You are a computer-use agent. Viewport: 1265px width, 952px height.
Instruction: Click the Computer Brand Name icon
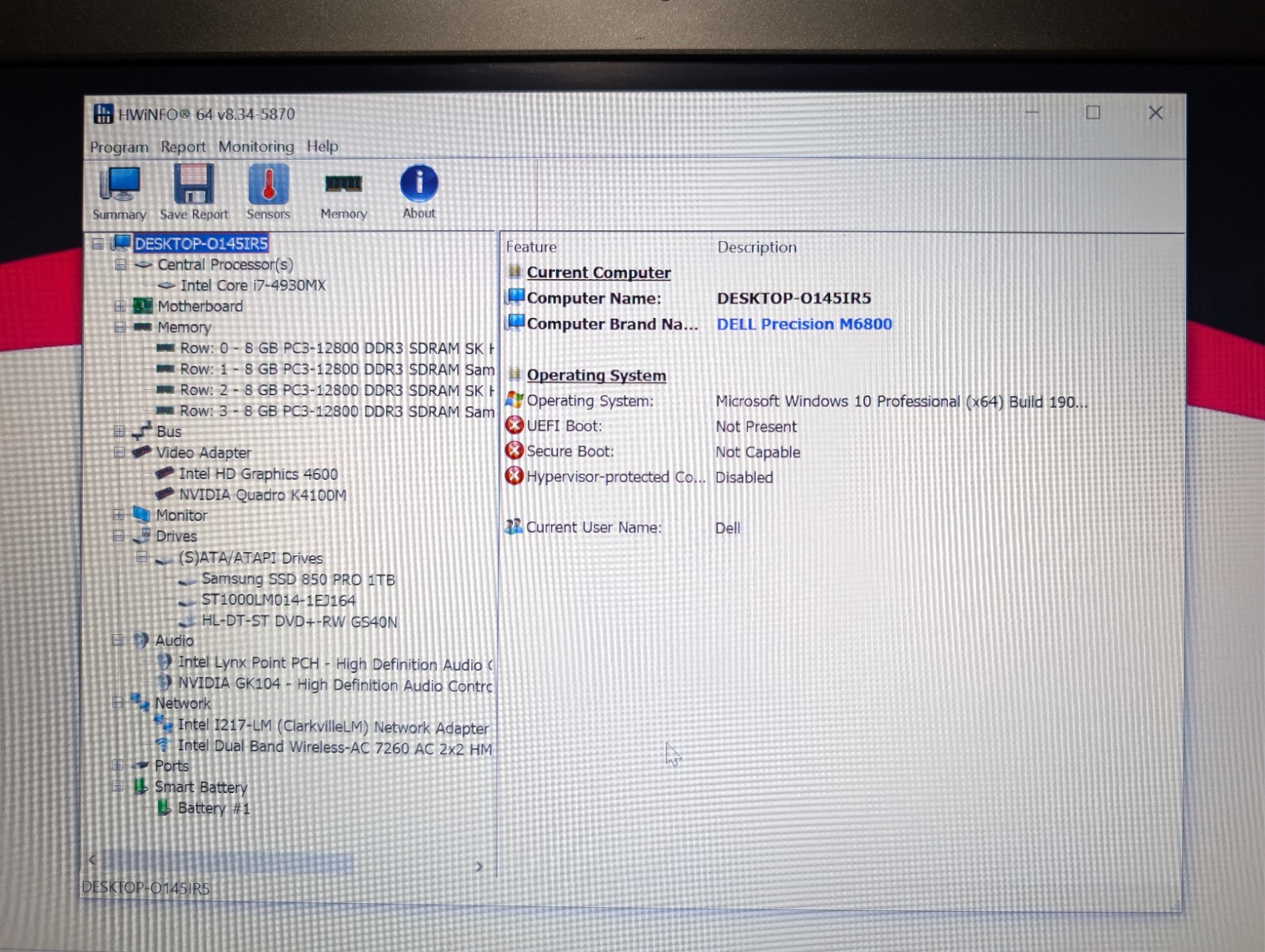[515, 323]
